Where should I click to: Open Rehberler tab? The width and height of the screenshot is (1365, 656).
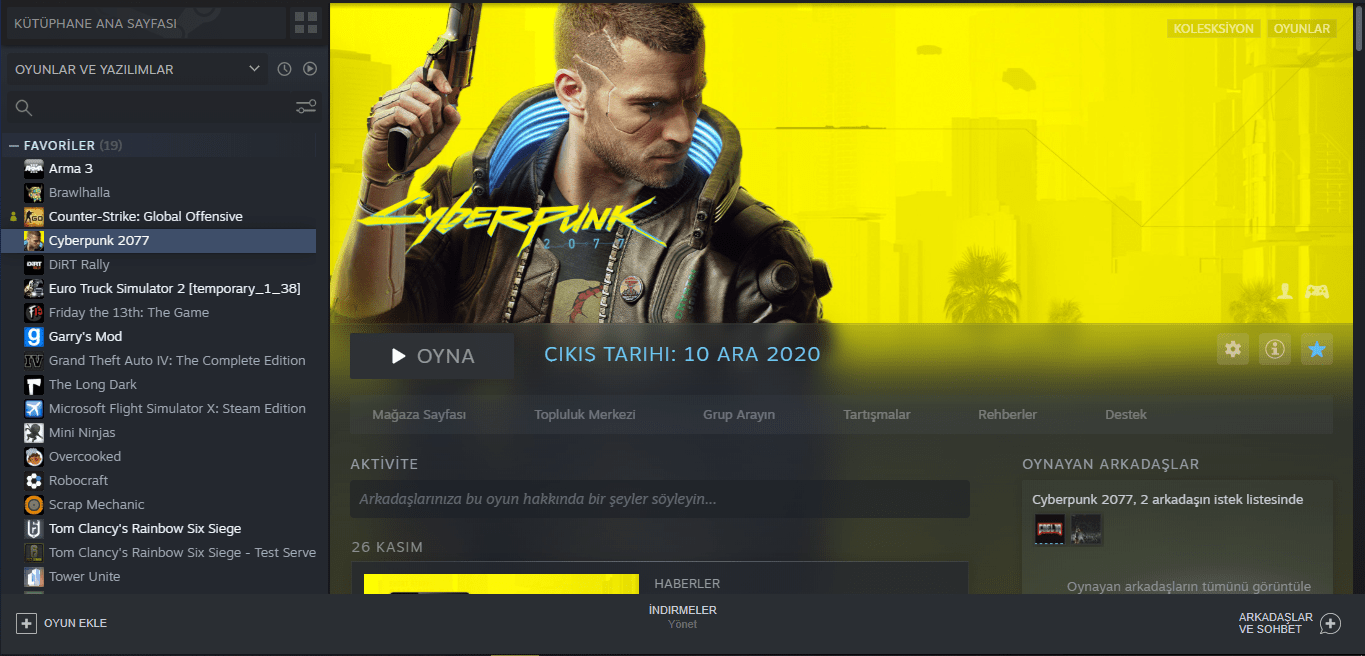[1007, 414]
